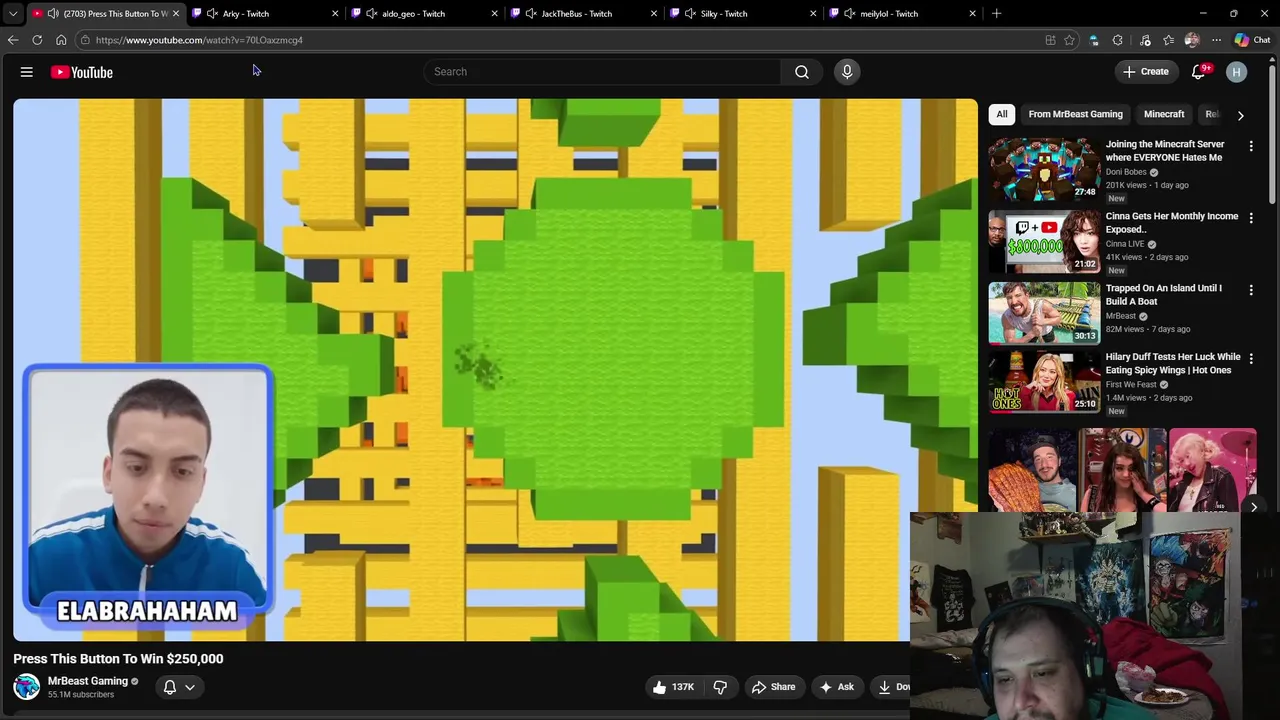Viewport: 1280px width, 720px height.
Task: Add page to favorites with star icon
Action: [x=1069, y=40]
